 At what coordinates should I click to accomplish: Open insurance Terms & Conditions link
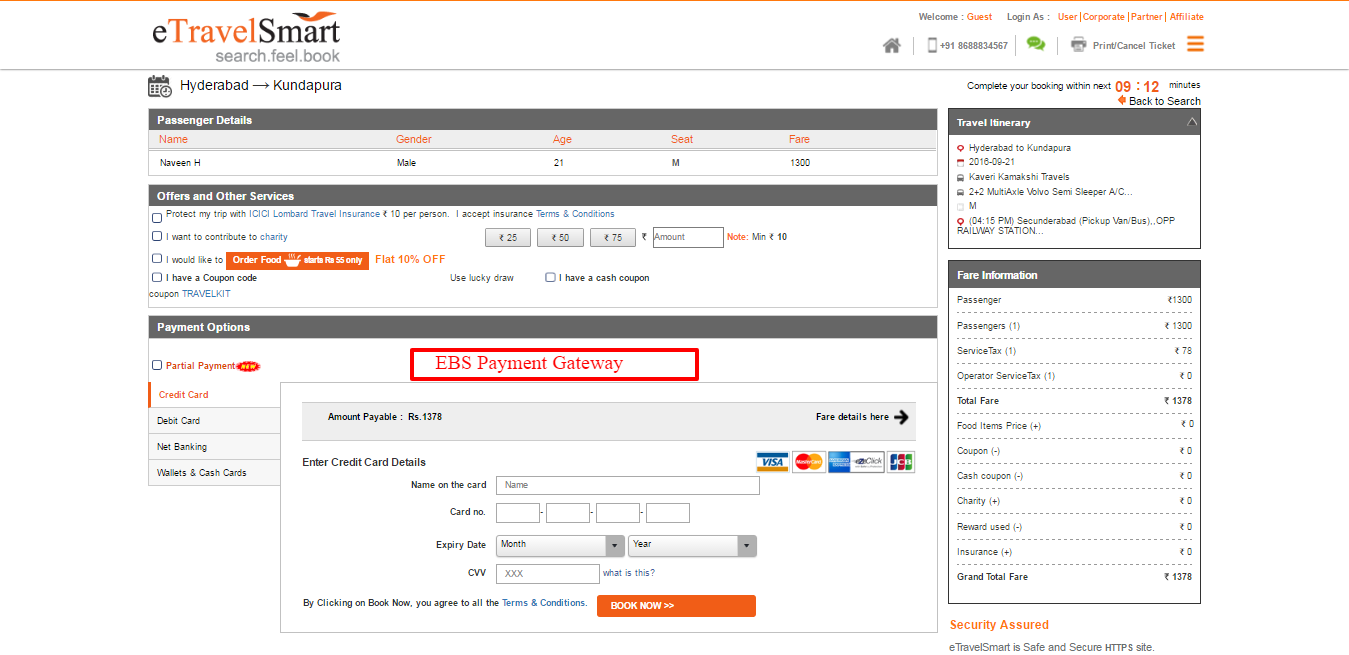[575, 214]
